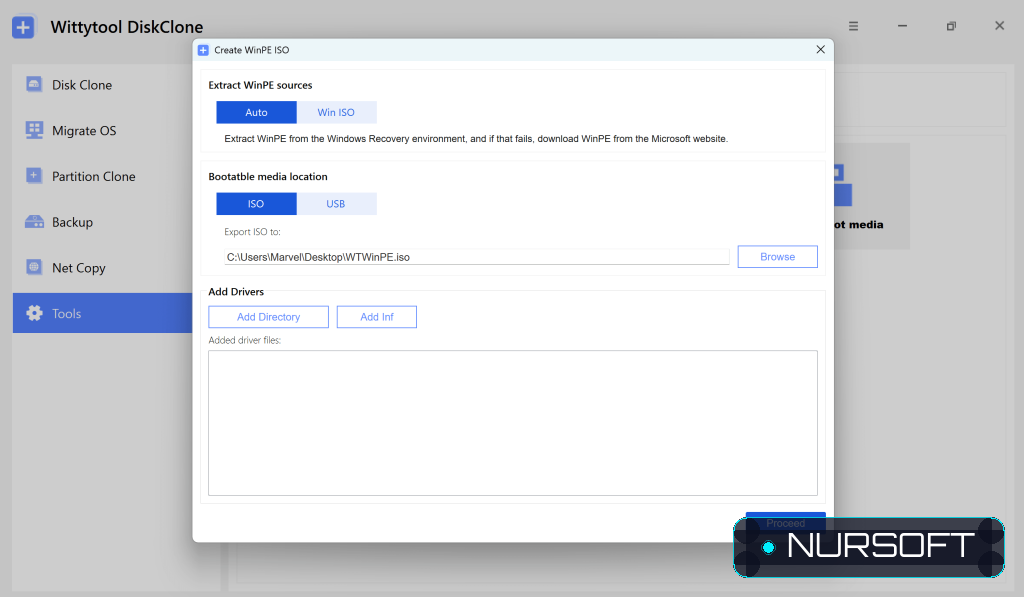
Task: Open the Disk Clone sidebar section
Action: point(103,85)
